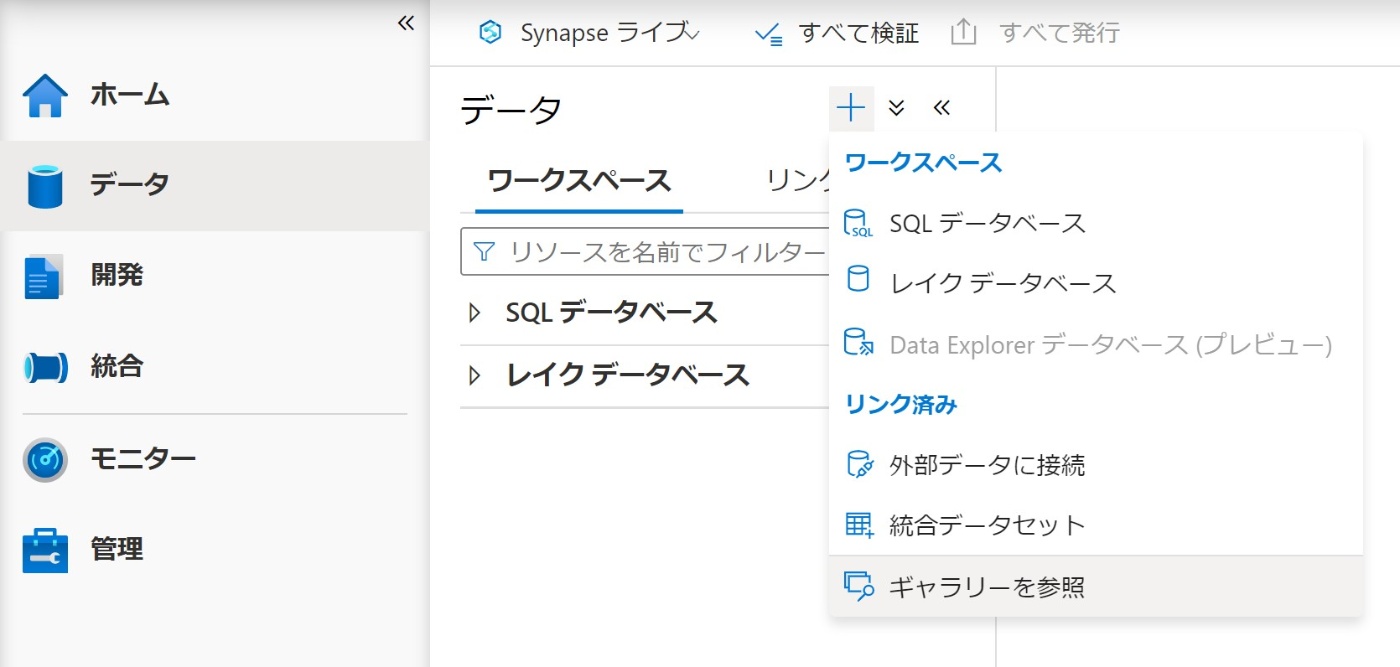Click the Develop document icon
Viewport: 1400px width, 667px height.
(x=43, y=276)
